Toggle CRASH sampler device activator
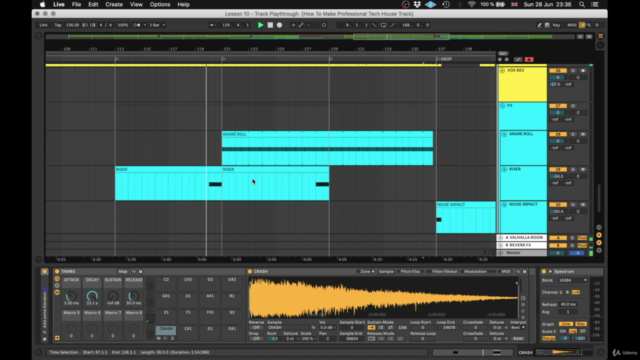Viewport: 640px width, 360px height. tap(250, 271)
